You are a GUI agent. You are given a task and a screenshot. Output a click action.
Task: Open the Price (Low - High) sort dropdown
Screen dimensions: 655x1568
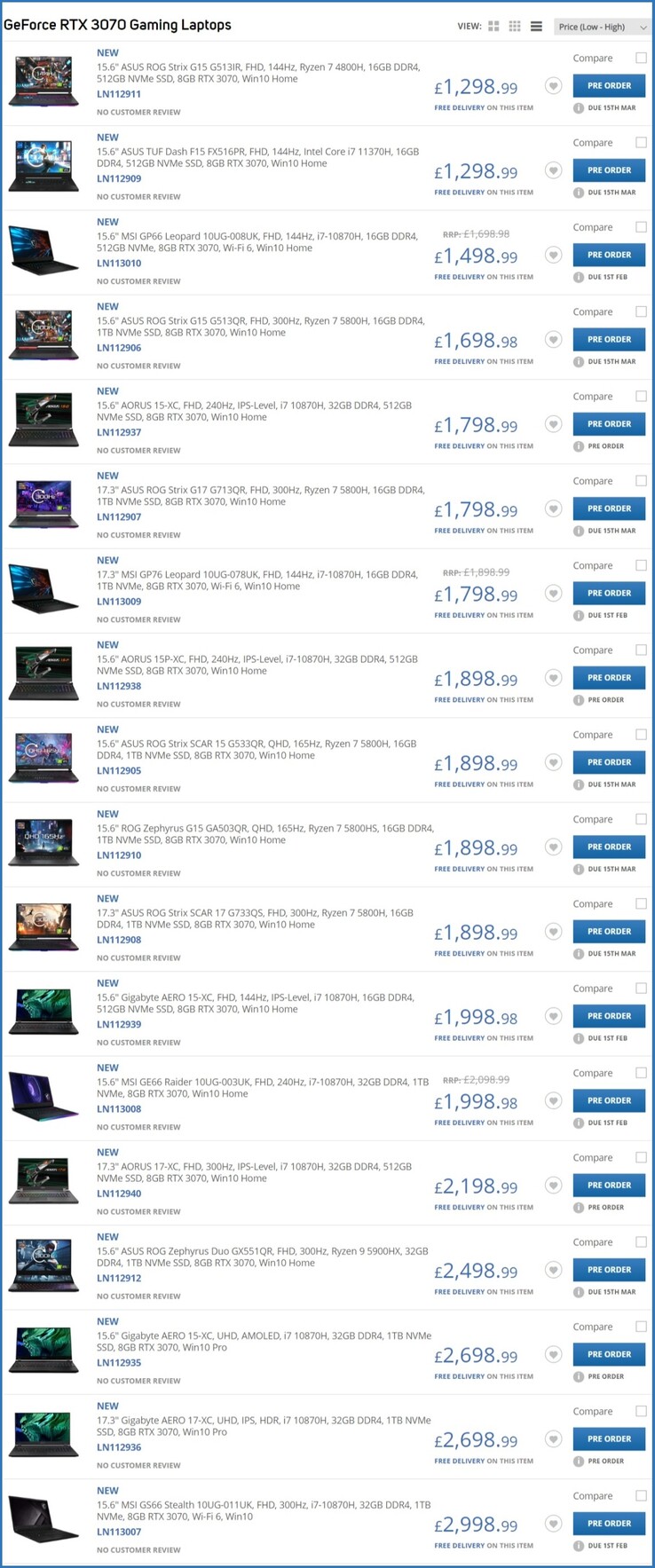coord(603,27)
